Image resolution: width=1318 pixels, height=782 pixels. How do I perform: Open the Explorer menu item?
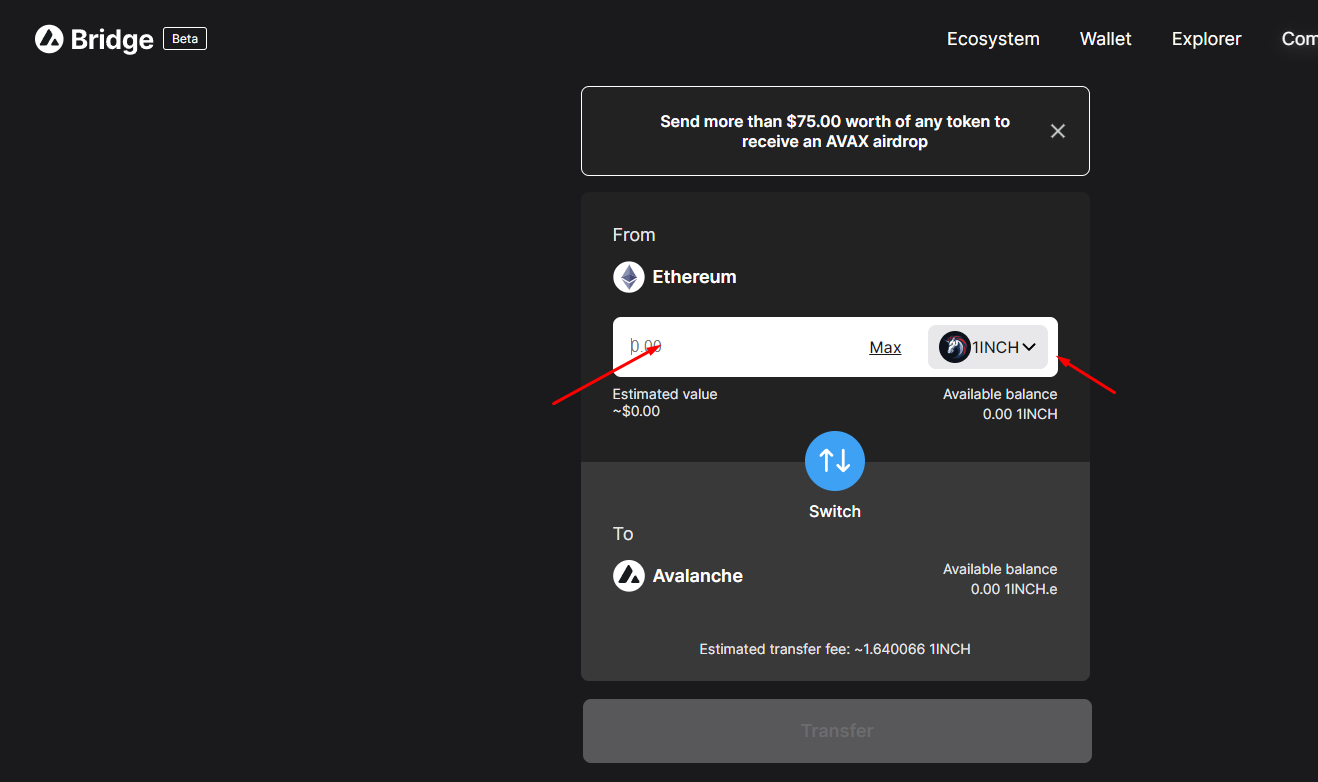point(1206,39)
